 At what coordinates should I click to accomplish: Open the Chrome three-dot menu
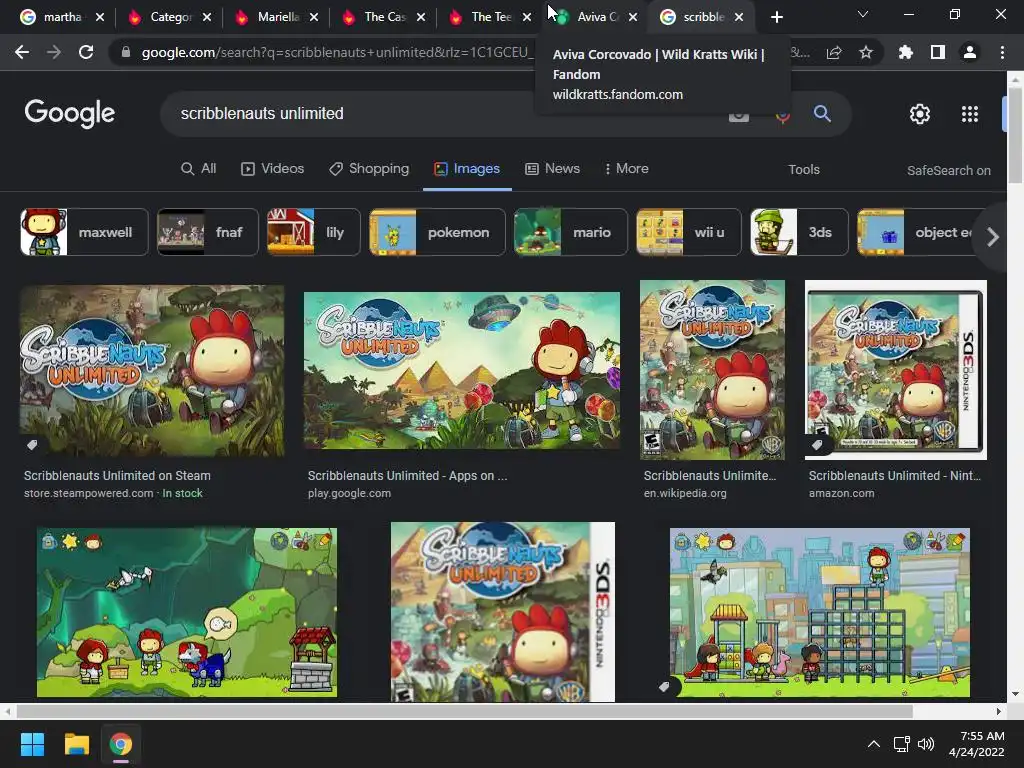[x=1002, y=52]
